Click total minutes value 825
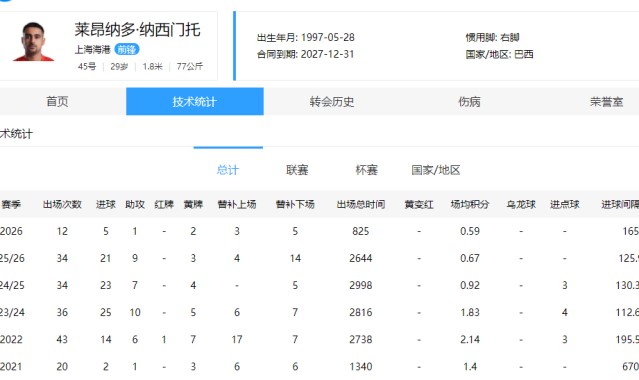The image size is (639, 380). click(x=361, y=231)
